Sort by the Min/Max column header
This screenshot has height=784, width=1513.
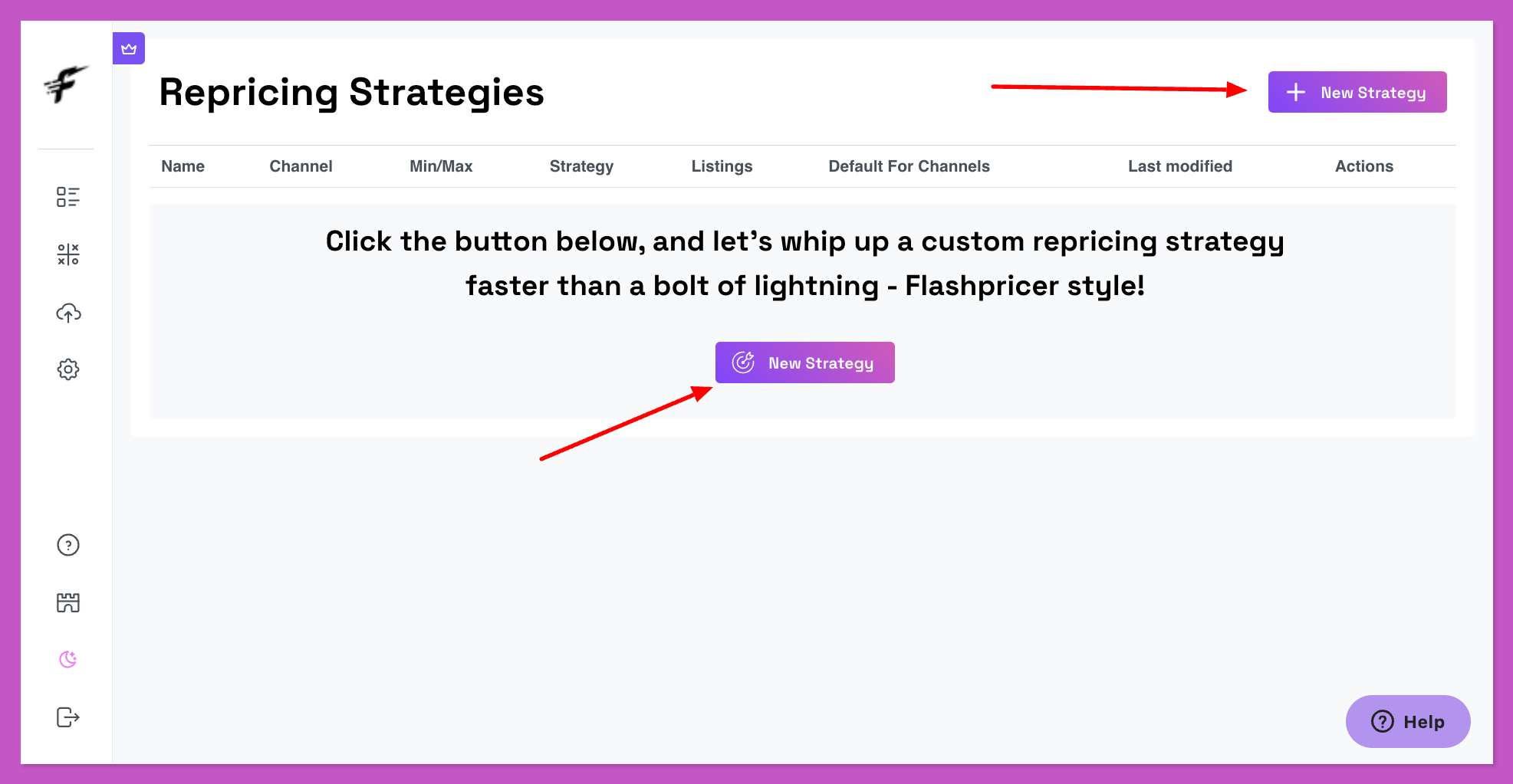pyautogui.click(x=441, y=166)
